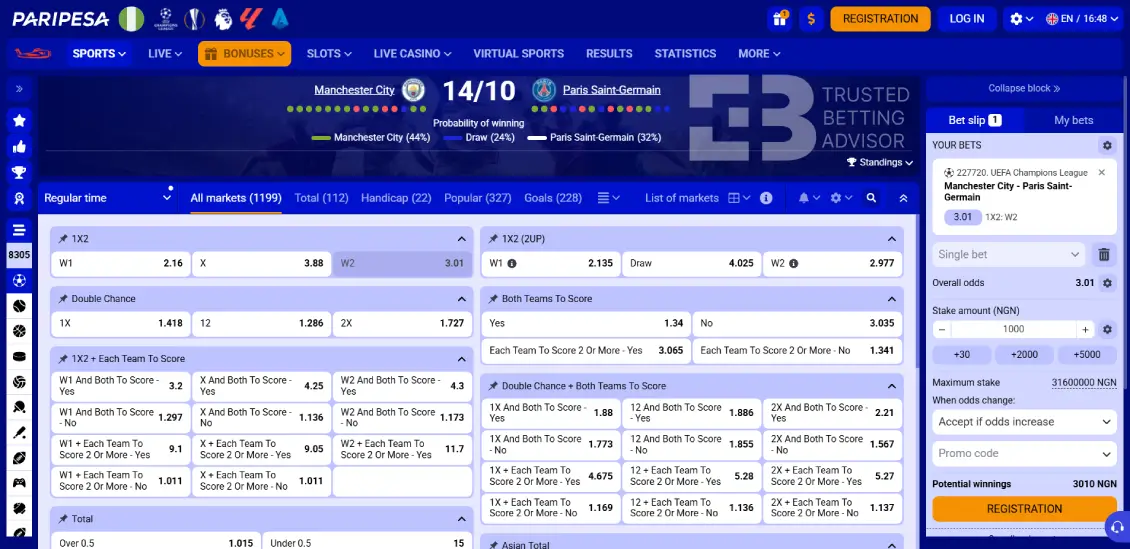This screenshot has height=549, width=1130.
Task: Open overall odds settings gear
Action: click(1108, 282)
